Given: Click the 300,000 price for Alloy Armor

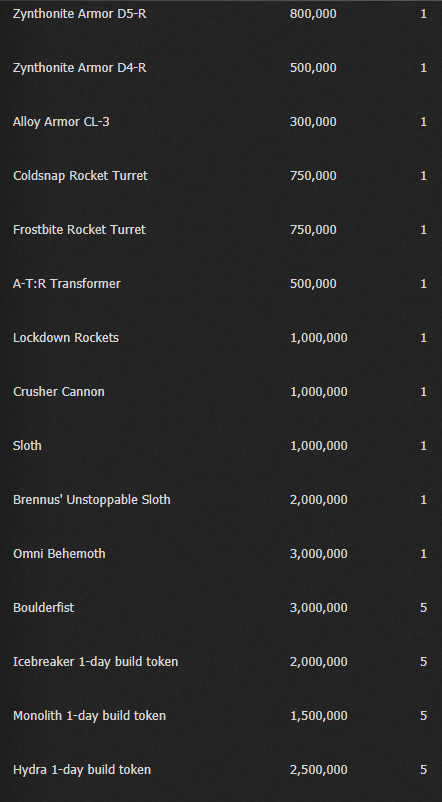Looking at the screenshot, I should click(x=313, y=122).
